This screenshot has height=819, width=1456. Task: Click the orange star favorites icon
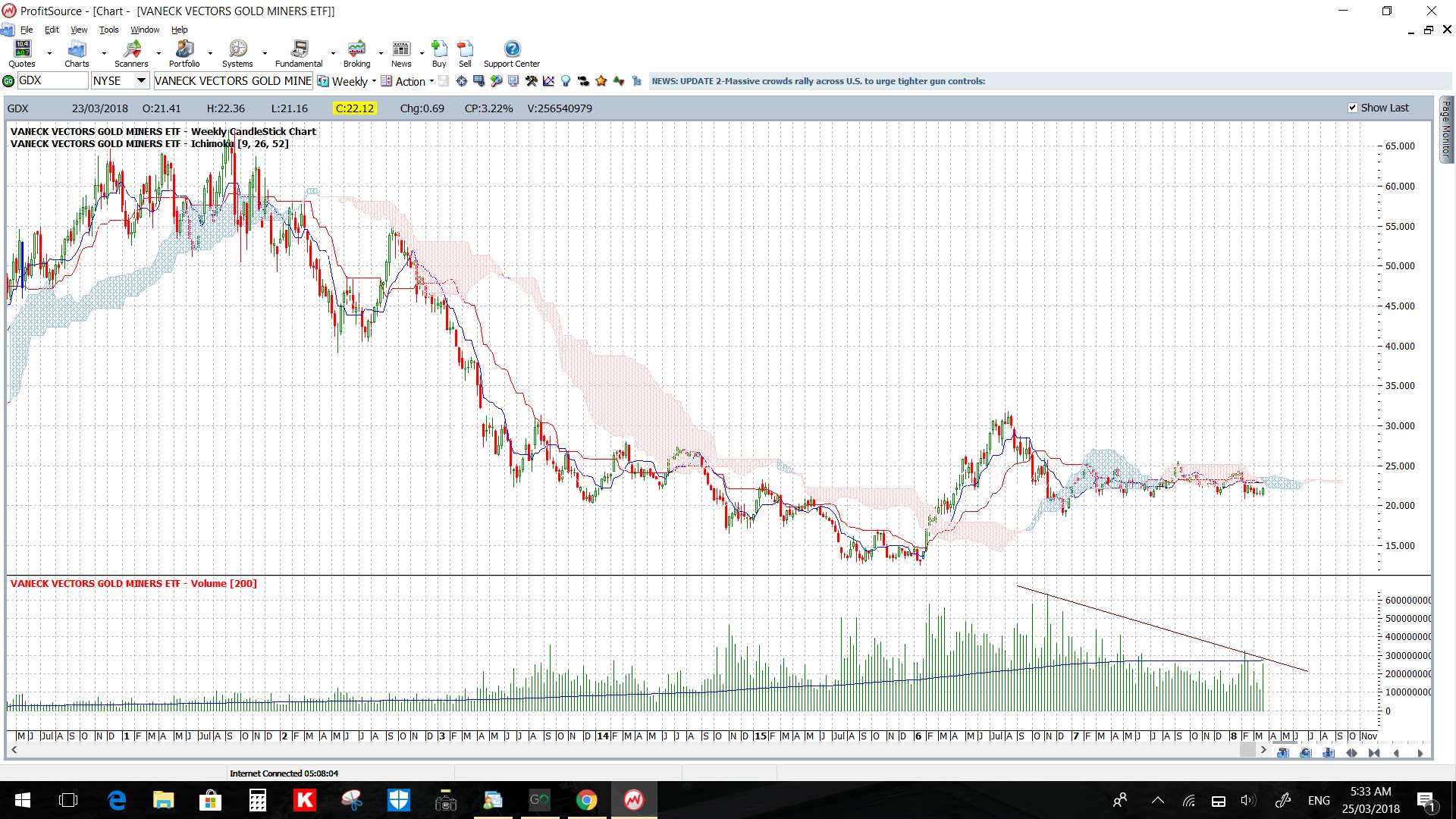pyautogui.click(x=601, y=81)
